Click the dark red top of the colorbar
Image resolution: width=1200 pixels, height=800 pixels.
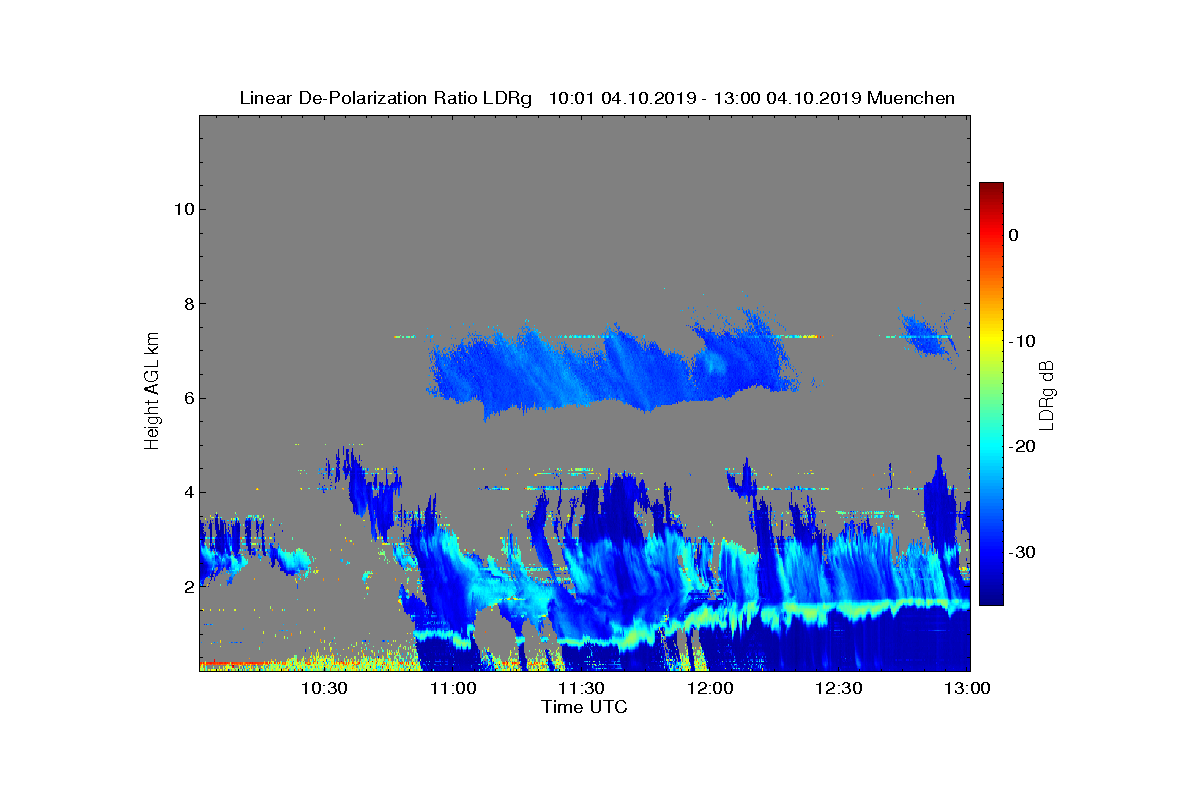tap(991, 190)
